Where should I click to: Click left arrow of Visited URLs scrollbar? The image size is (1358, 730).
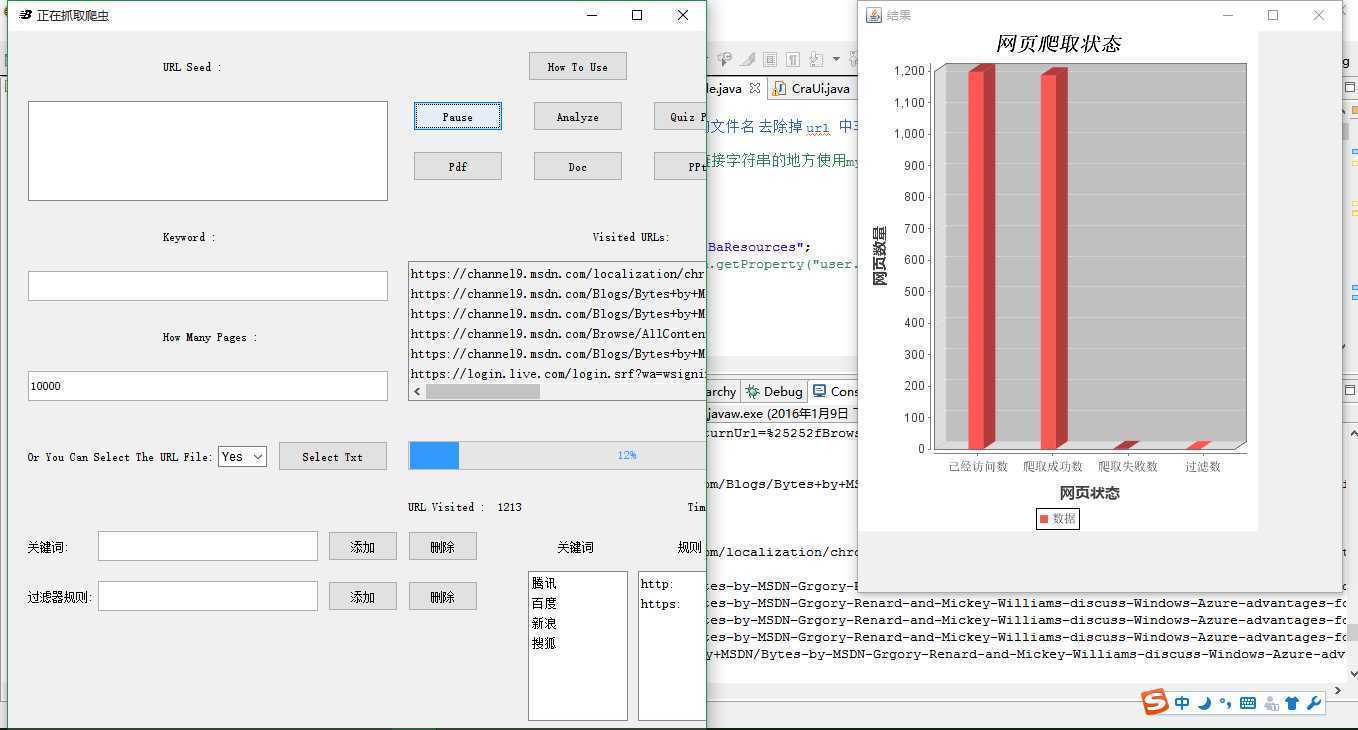pyautogui.click(x=418, y=392)
